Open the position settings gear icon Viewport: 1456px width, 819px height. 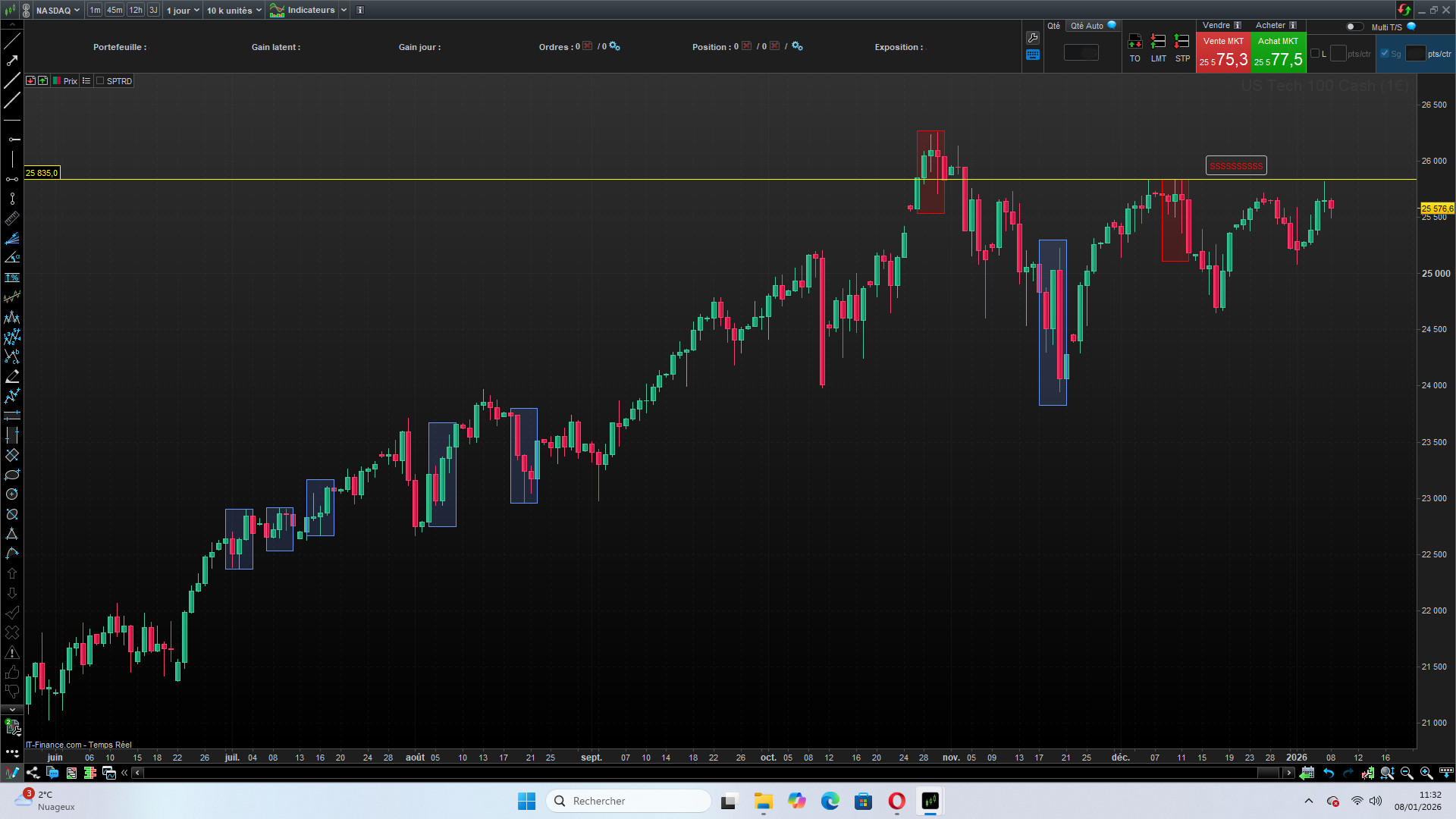(797, 46)
